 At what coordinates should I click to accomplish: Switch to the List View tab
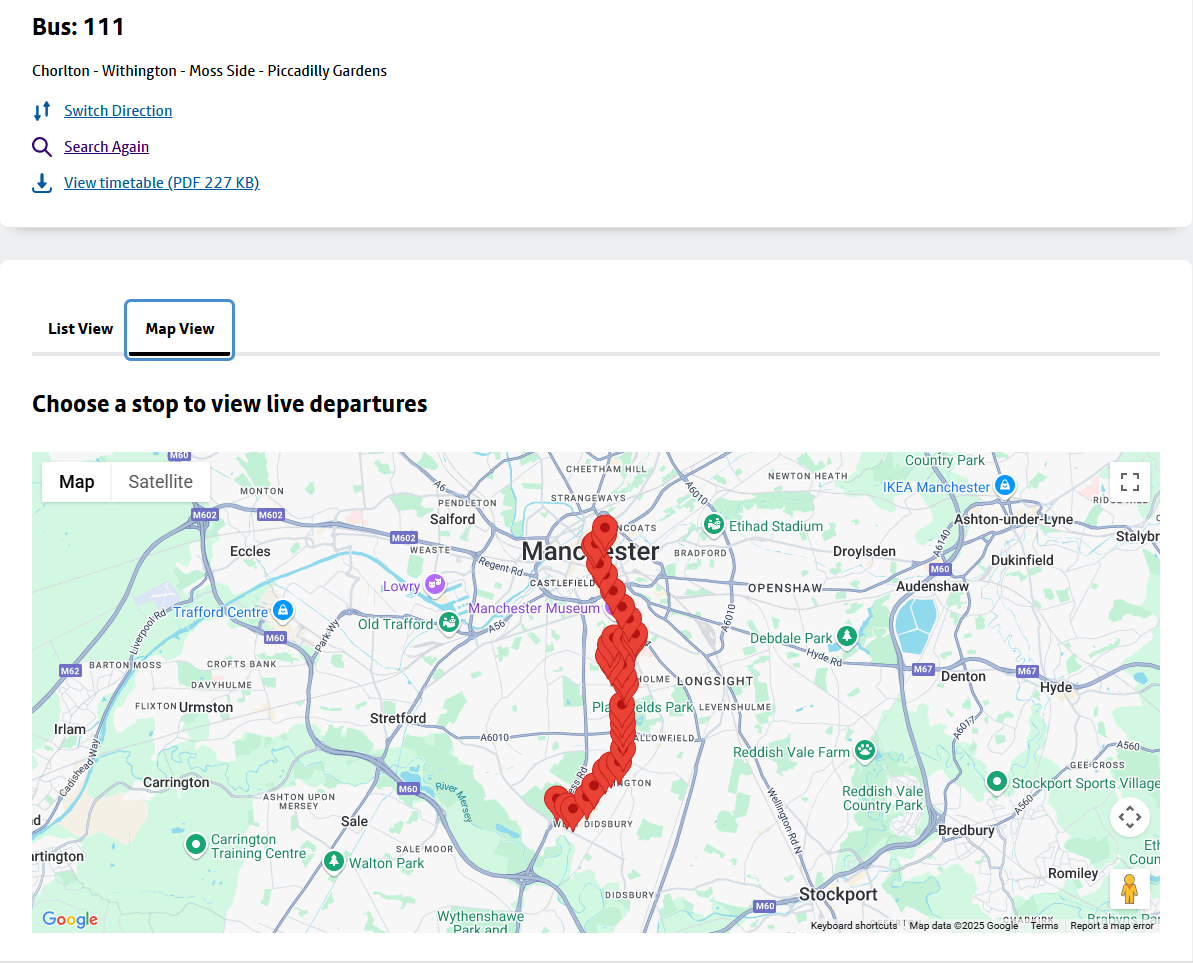point(80,329)
